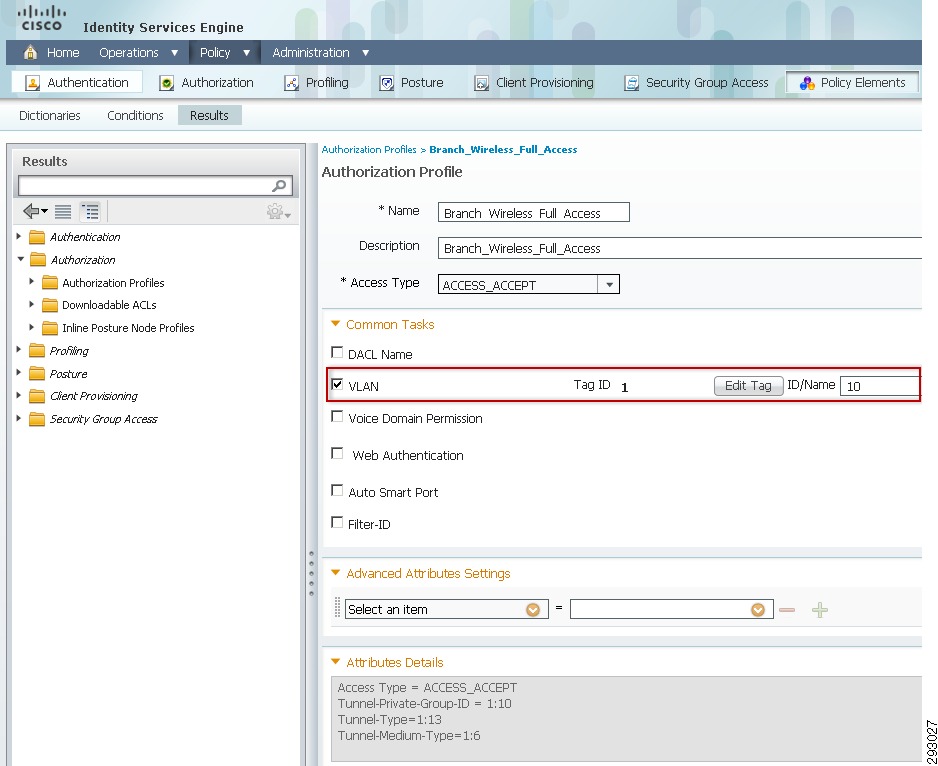This screenshot has height=766, width=938.
Task: Click the Profiling folder icon in tree
Action: tap(37, 351)
